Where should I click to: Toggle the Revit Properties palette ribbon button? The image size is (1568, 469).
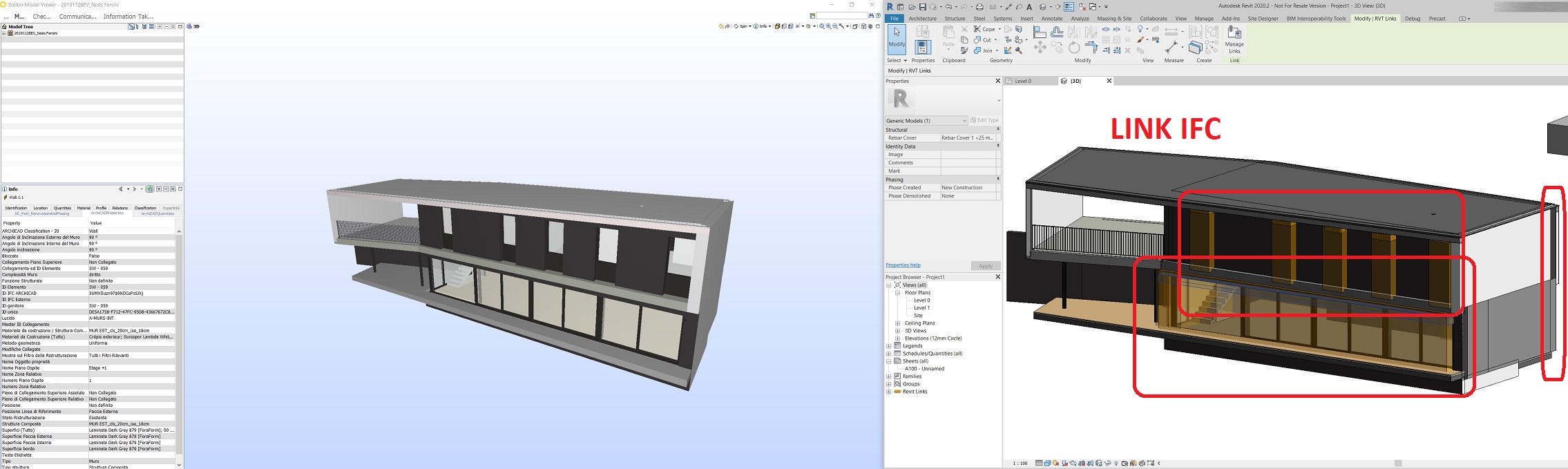(x=923, y=47)
